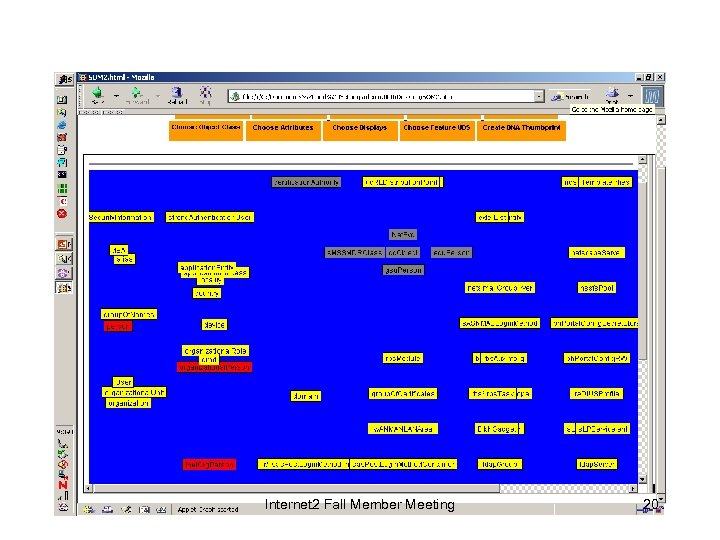Select the gray certificationAuthority node
This screenshot has width=720, height=540.
click(306, 182)
